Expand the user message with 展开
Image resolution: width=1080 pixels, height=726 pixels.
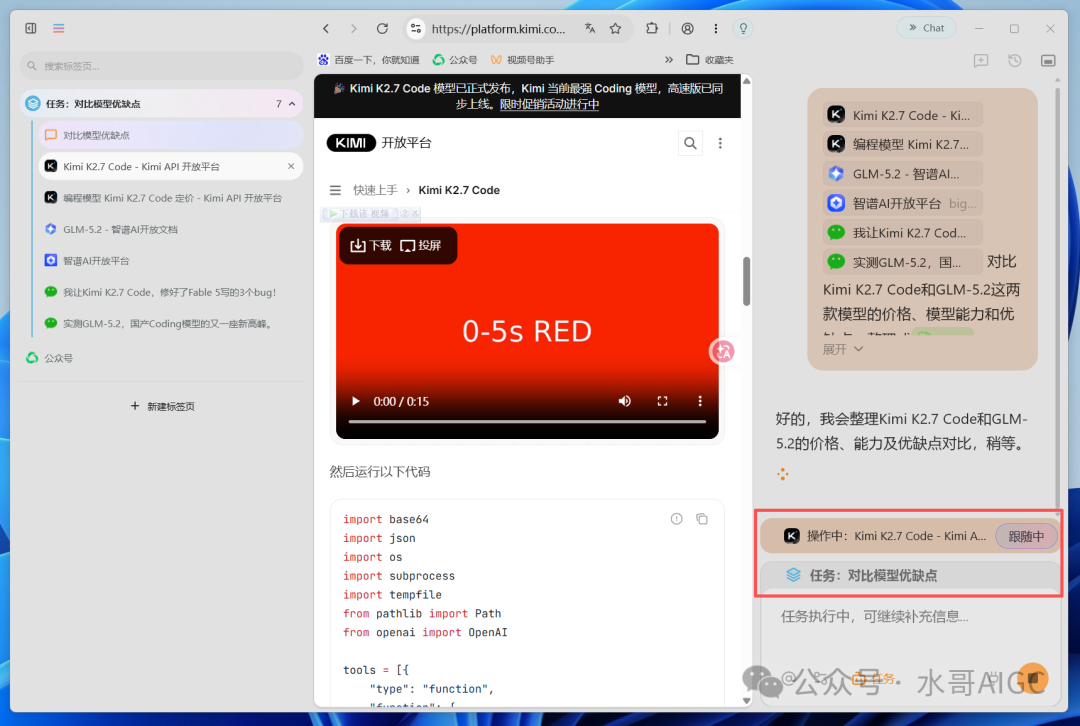tap(842, 349)
